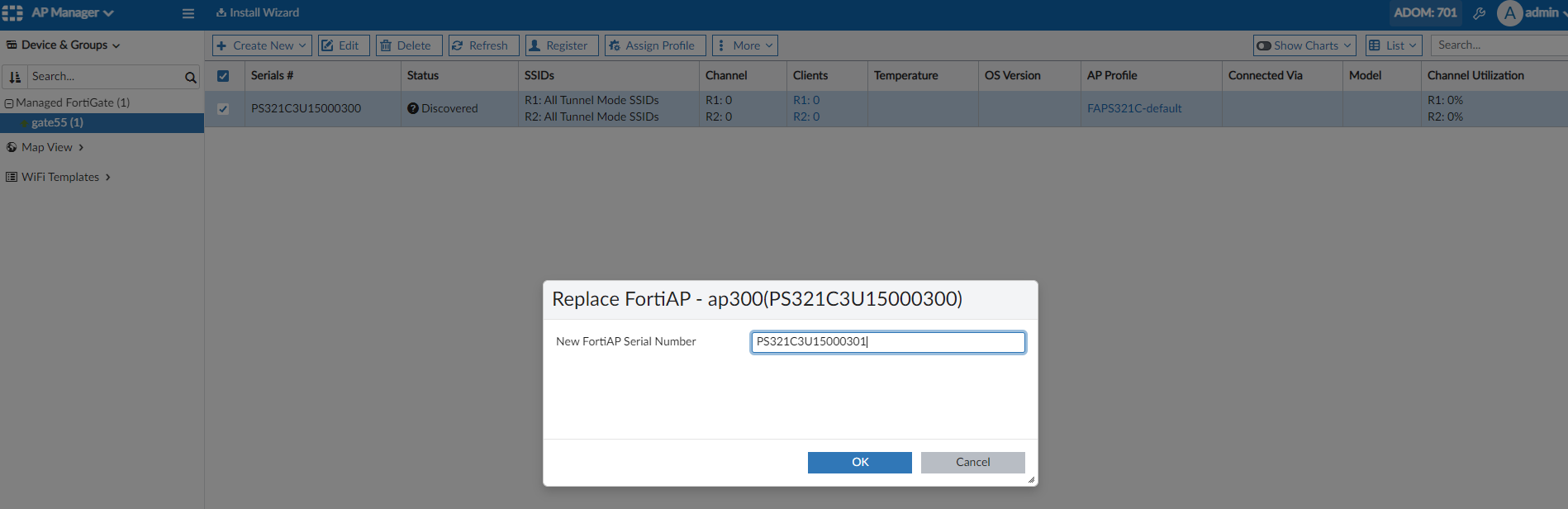Open the Create New dropdown arrow
Image resolution: width=1568 pixels, height=509 pixels.
point(302,45)
